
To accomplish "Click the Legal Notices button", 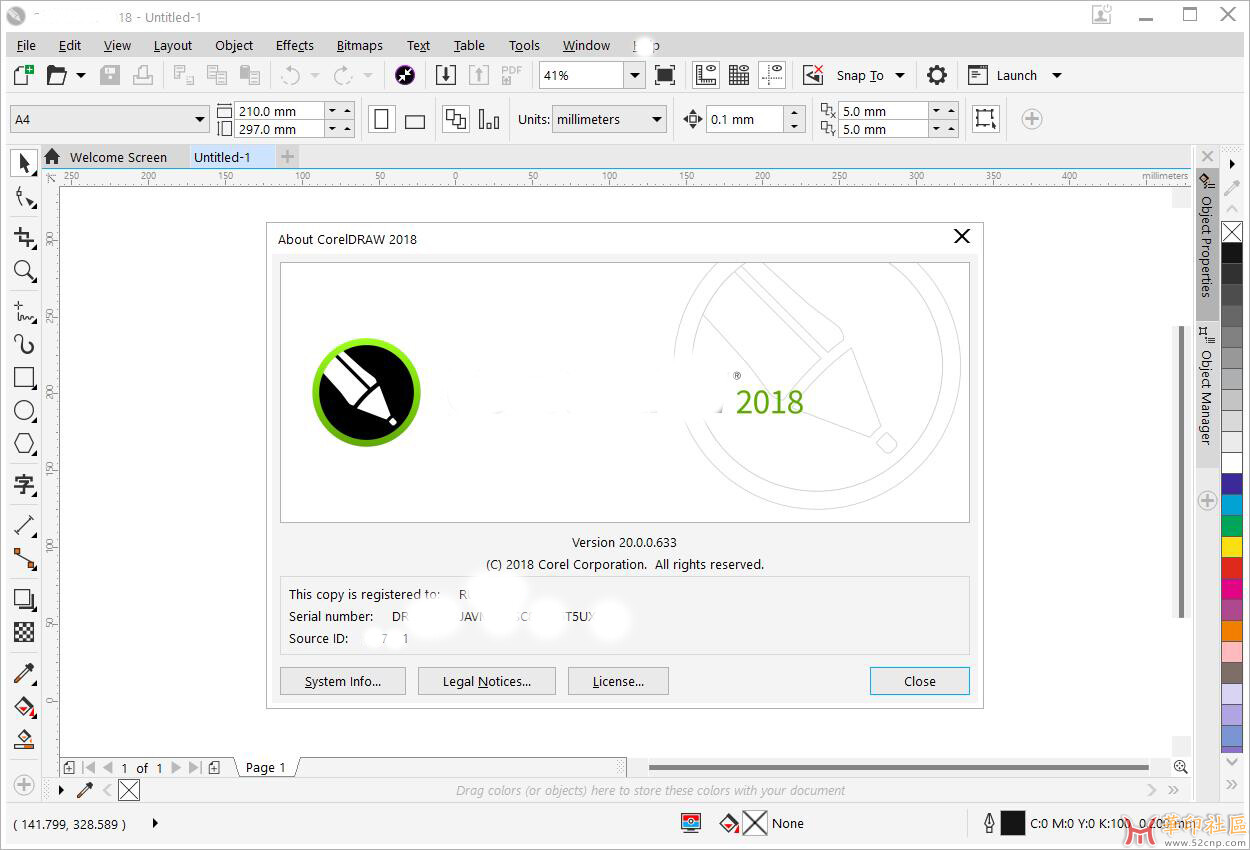I will (x=487, y=681).
